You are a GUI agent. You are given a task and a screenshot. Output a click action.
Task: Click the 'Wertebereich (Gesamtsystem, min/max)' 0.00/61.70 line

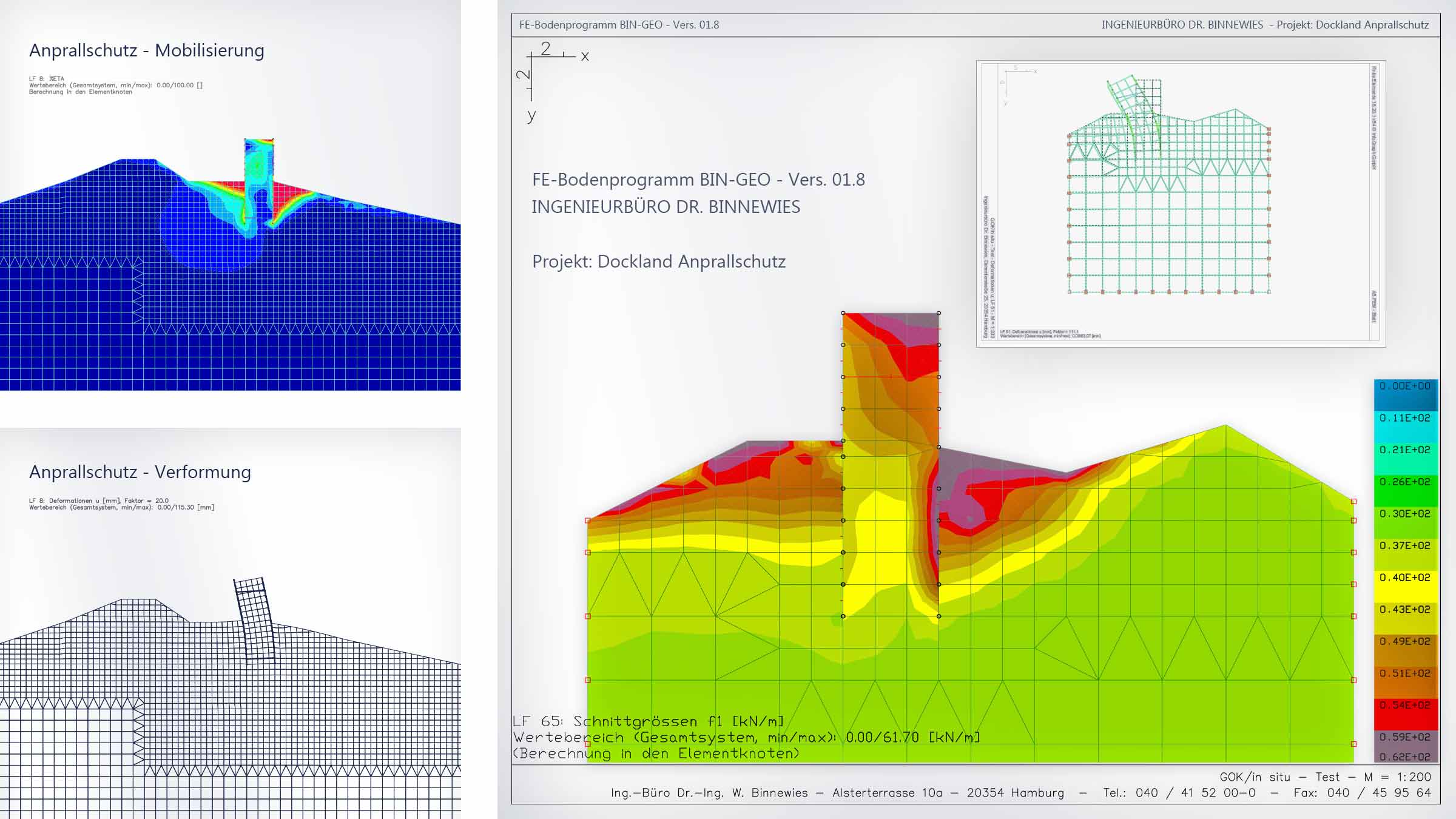pyautogui.click(x=747, y=738)
